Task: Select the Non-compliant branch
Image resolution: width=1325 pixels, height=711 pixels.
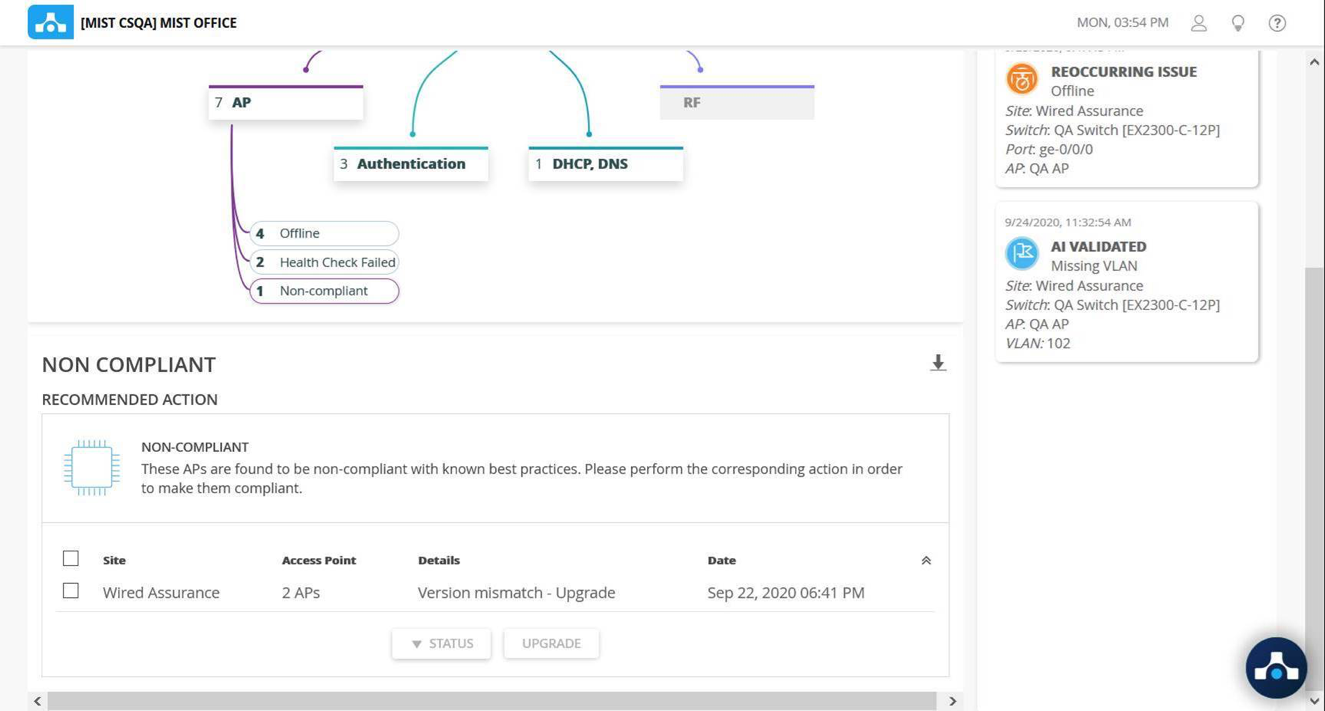Action: (x=324, y=291)
